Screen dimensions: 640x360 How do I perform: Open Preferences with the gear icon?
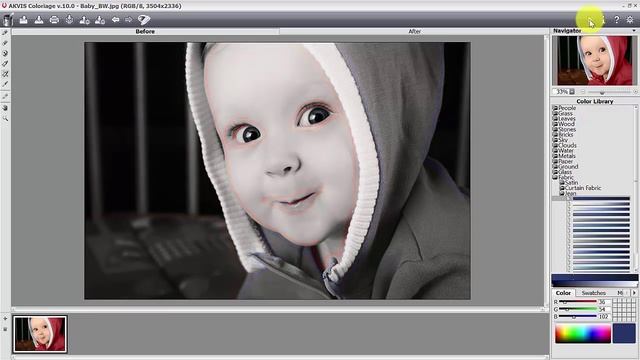630,20
